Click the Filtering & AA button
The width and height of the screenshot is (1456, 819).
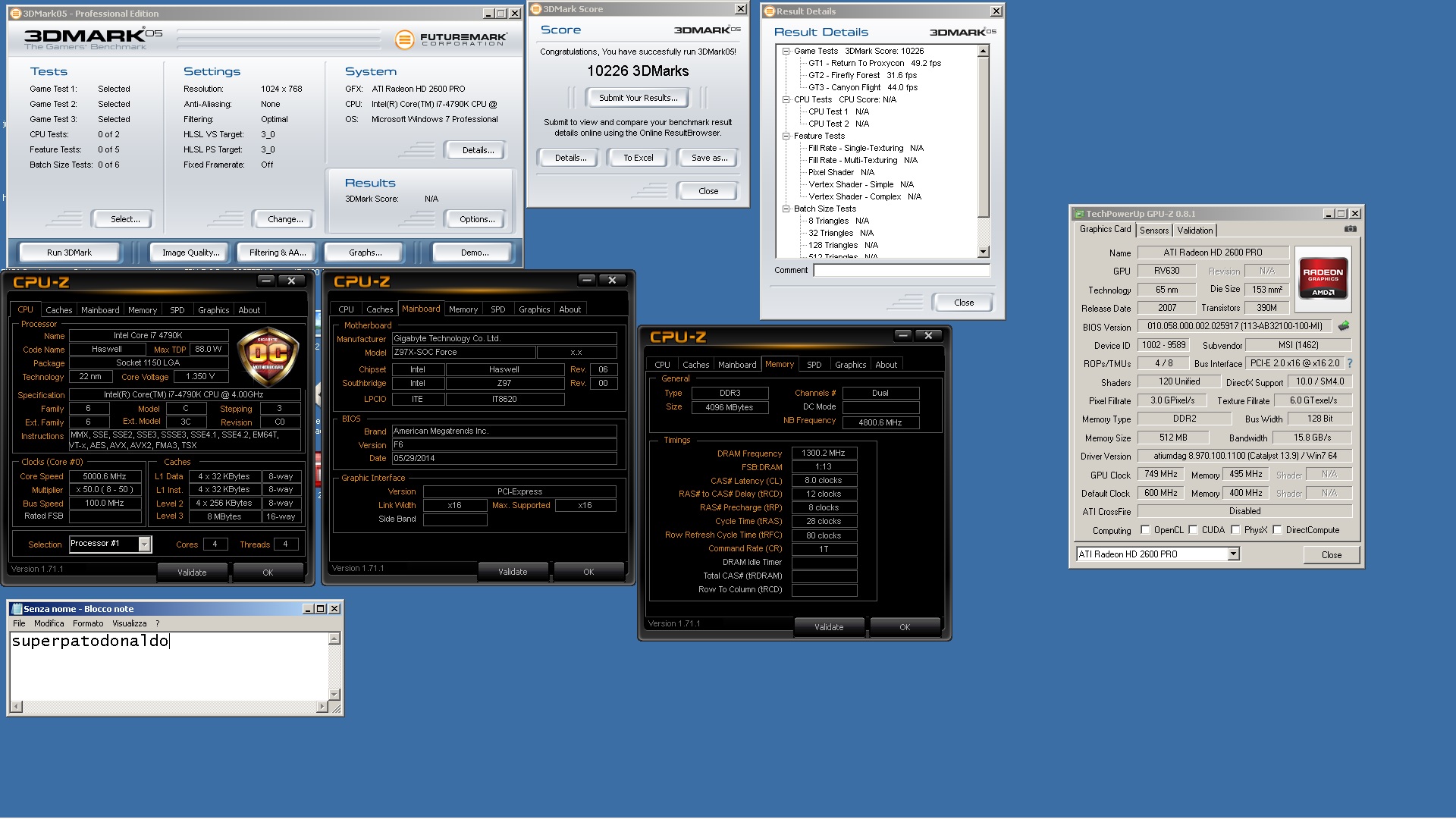[x=278, y=253]
